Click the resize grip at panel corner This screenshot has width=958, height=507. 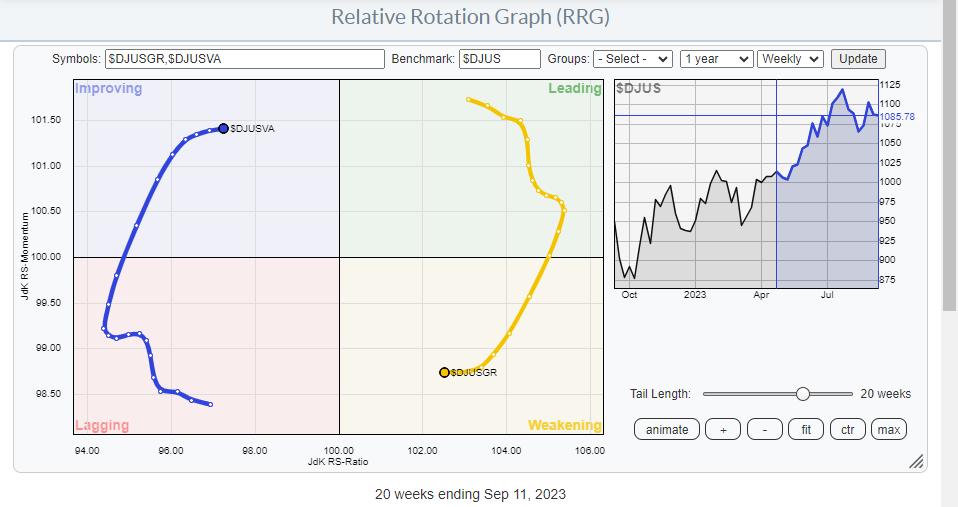point(916,461)
